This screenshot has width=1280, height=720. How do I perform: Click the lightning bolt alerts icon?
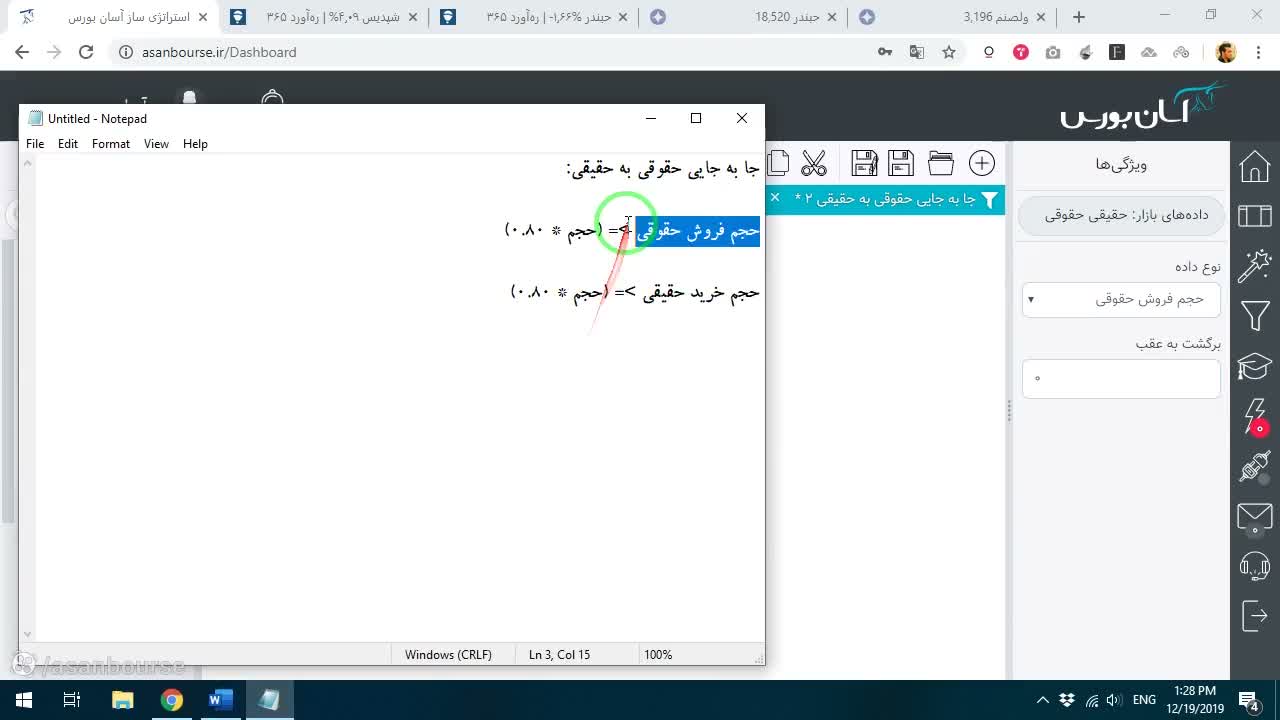coord(1254,416)
